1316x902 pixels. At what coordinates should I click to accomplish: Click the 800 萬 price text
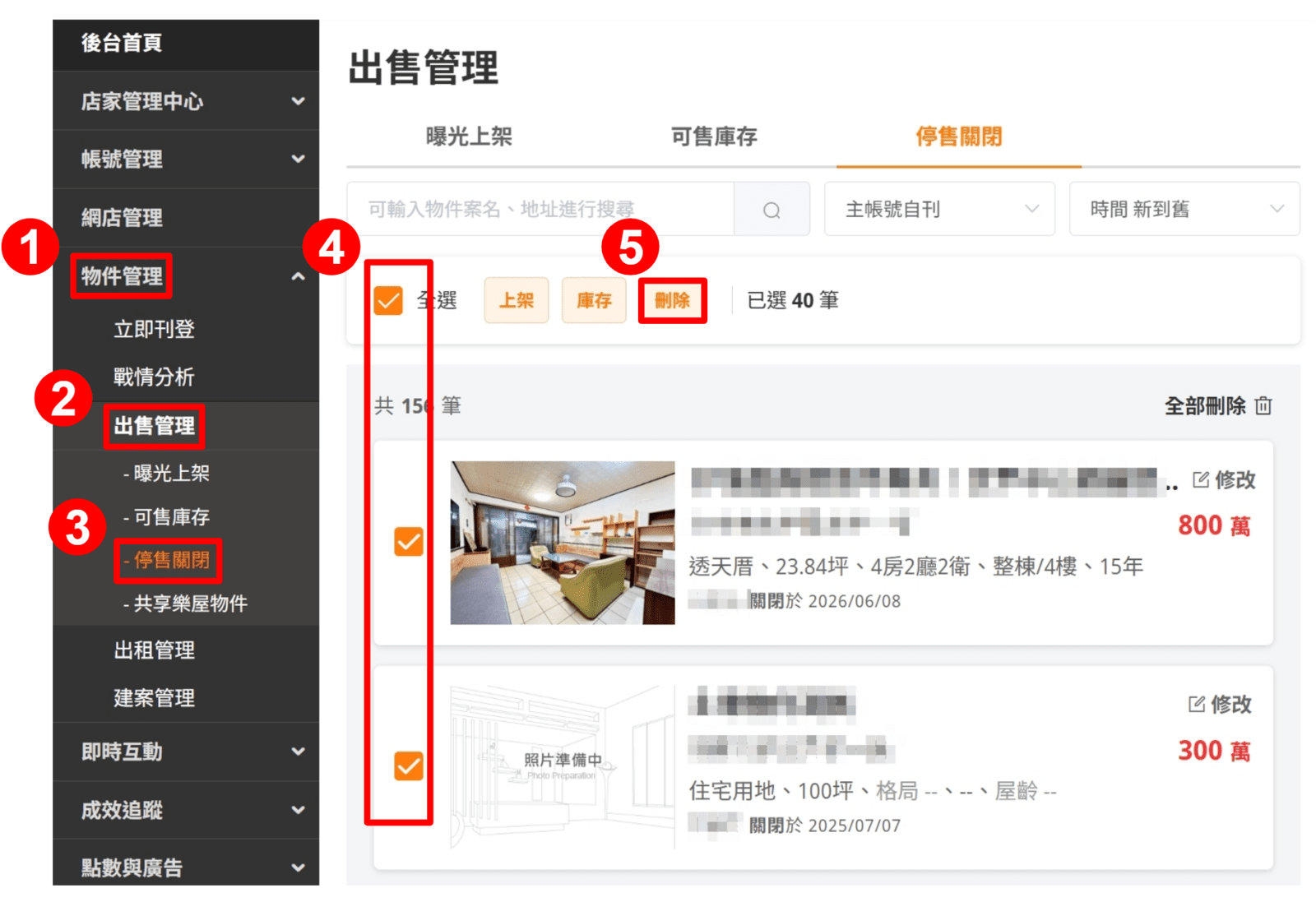[1214, 525]
